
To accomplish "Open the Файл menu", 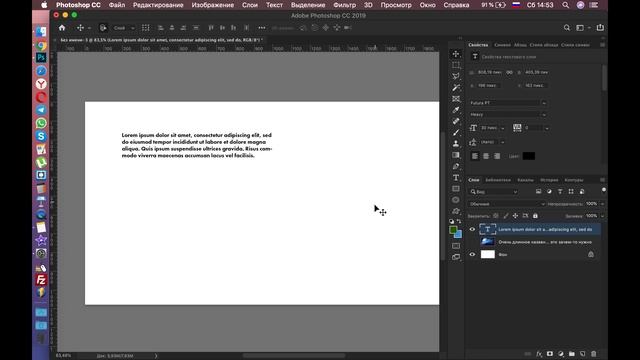I will click(117, 5).
